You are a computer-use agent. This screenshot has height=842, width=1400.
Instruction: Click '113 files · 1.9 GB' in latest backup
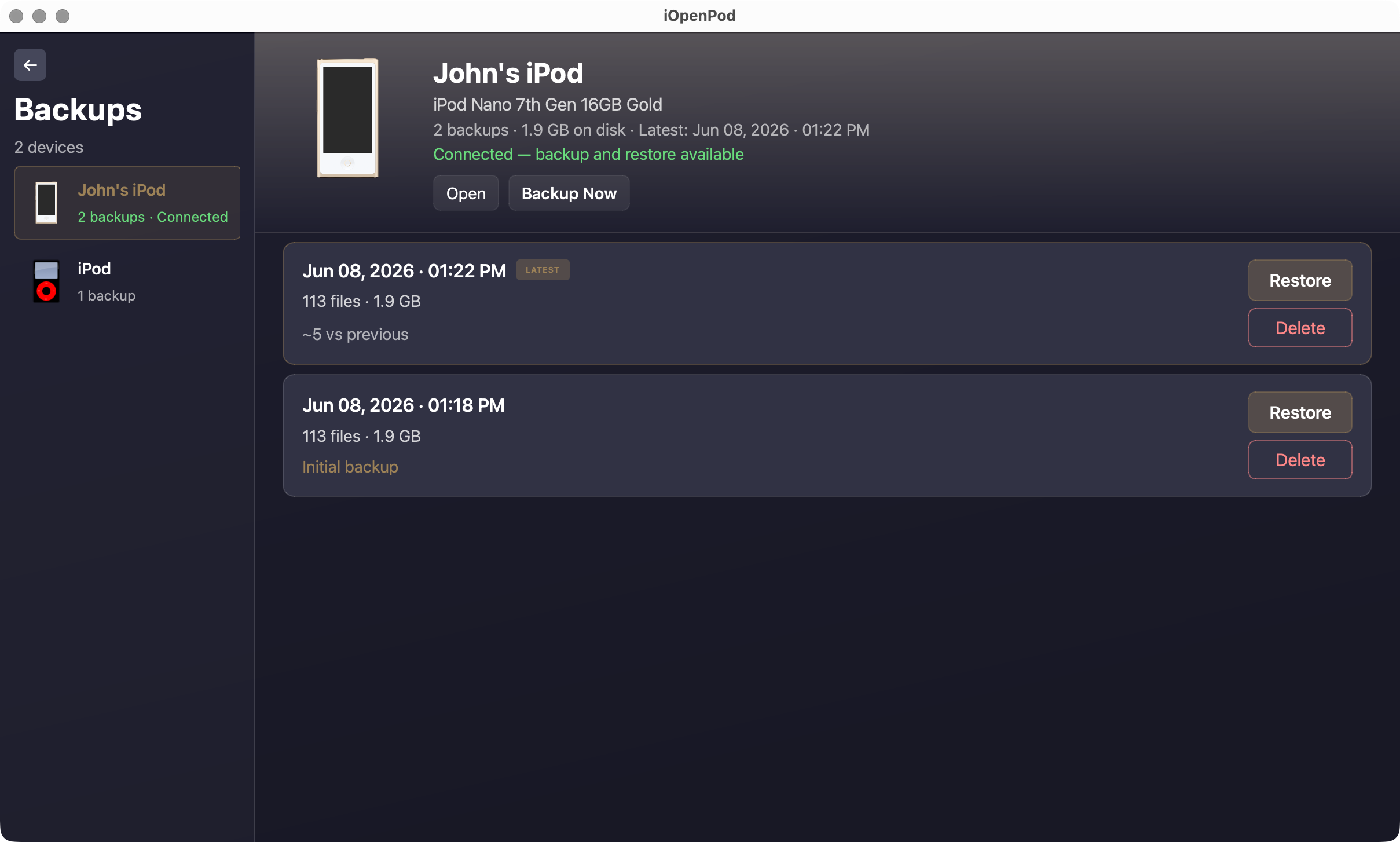[361, 301]
